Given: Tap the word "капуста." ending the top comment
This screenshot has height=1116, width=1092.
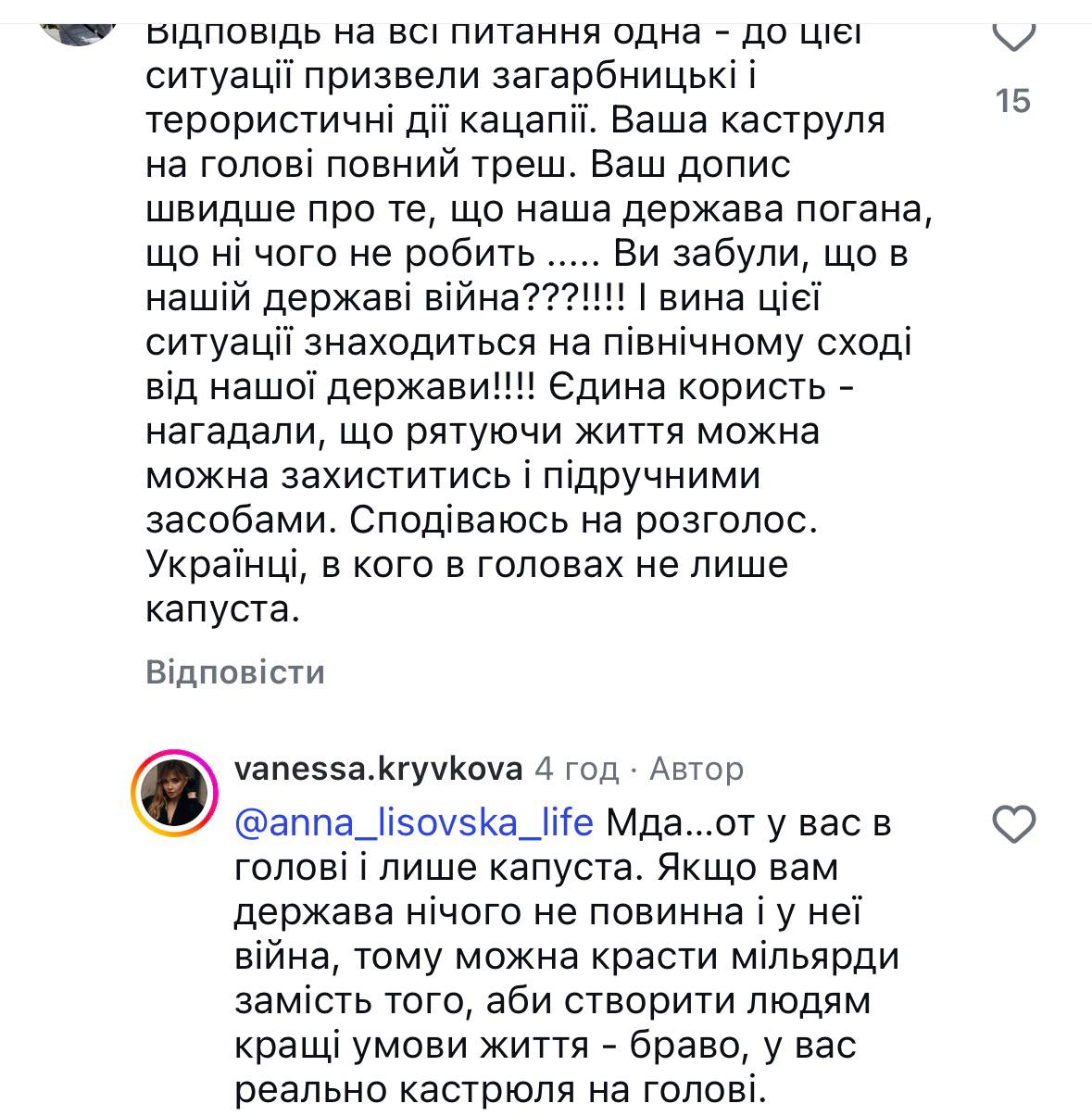Looking at the screenshot, I should [x=223, y=608].
